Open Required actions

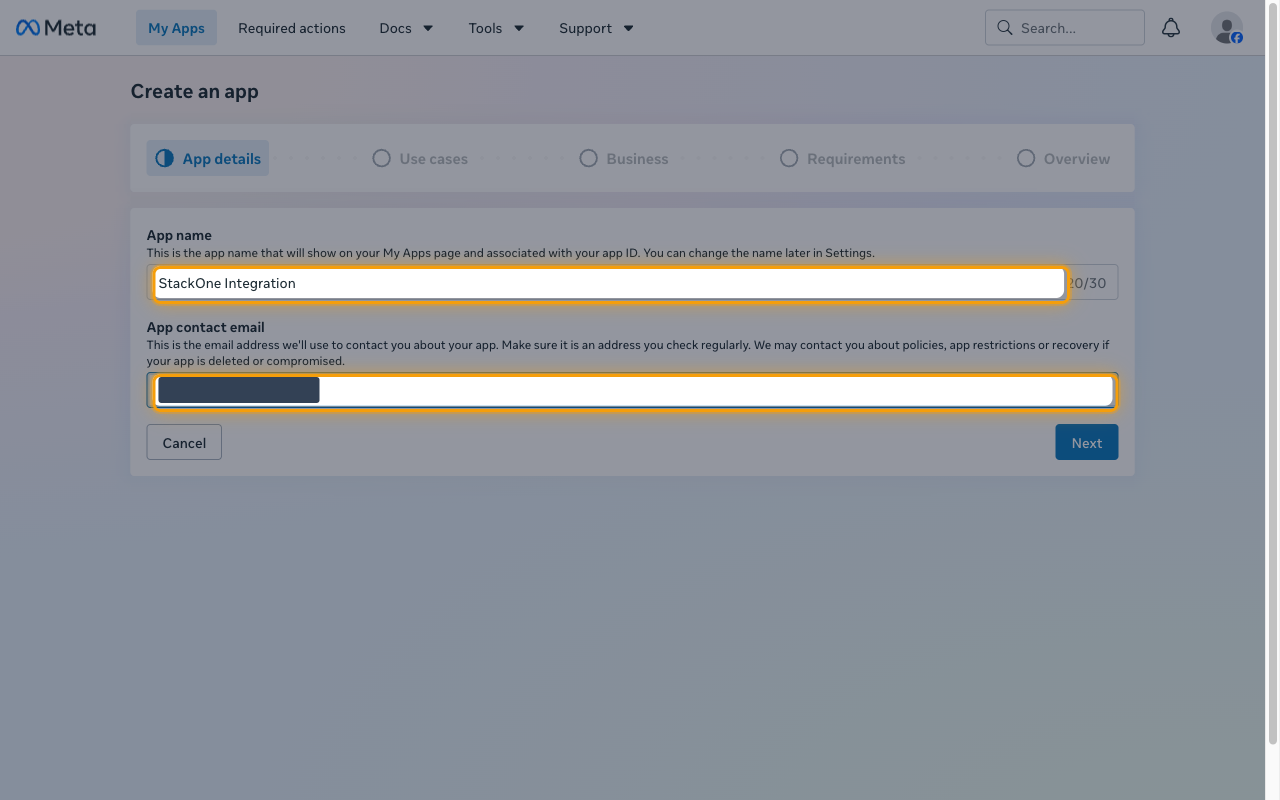coord(292,28)
